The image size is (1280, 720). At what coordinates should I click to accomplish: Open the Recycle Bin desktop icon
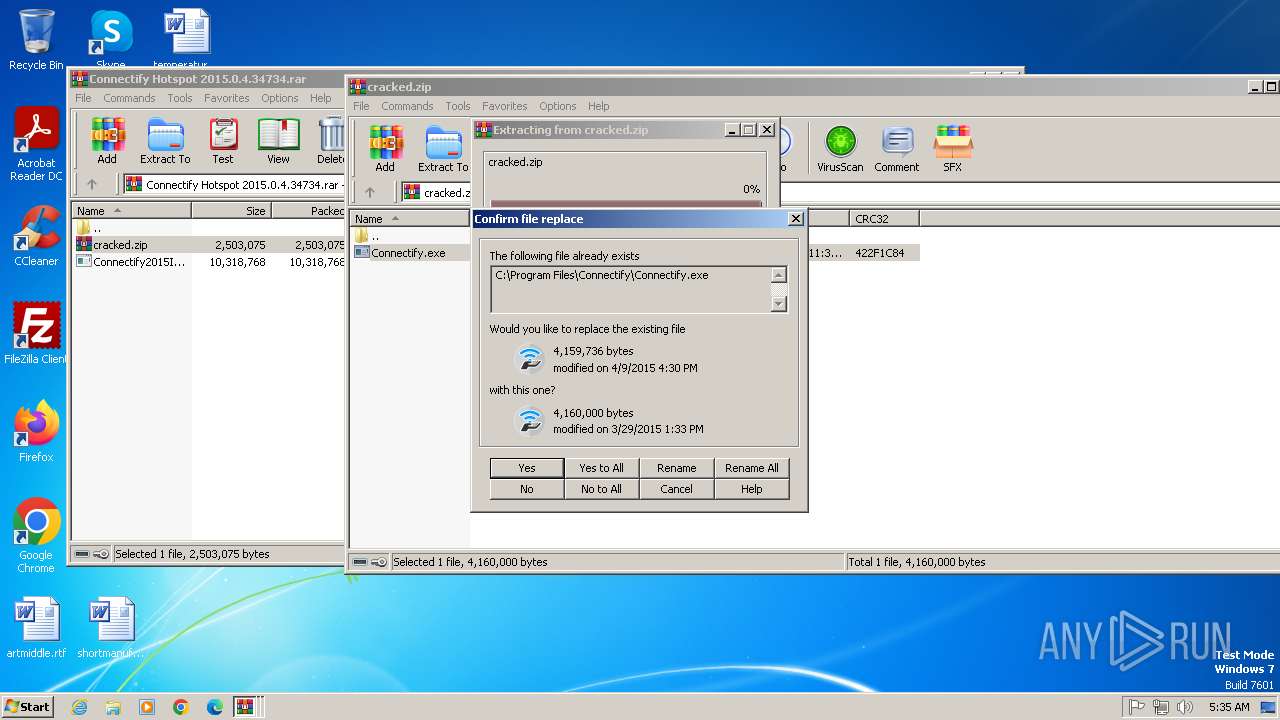[36, 40]
